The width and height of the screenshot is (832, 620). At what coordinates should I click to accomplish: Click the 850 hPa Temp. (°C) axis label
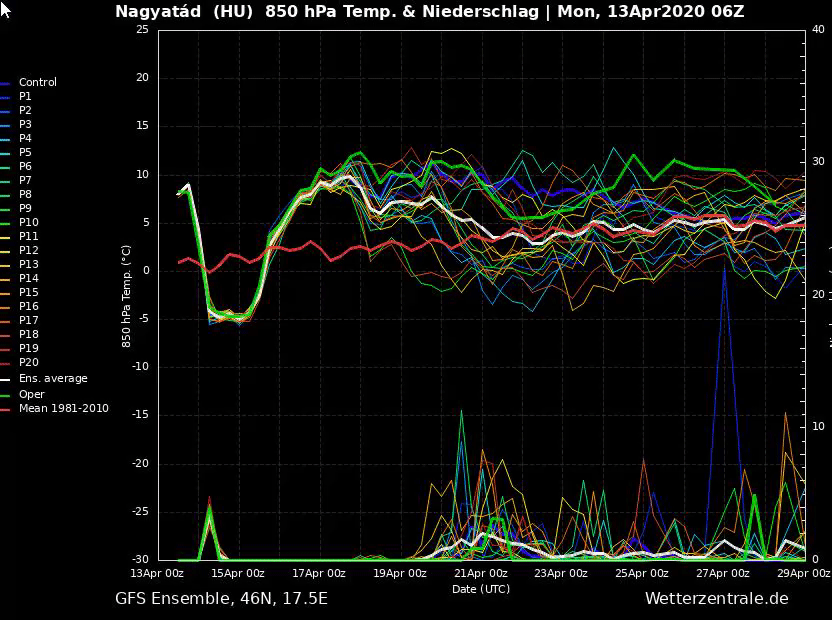point(127,295)
